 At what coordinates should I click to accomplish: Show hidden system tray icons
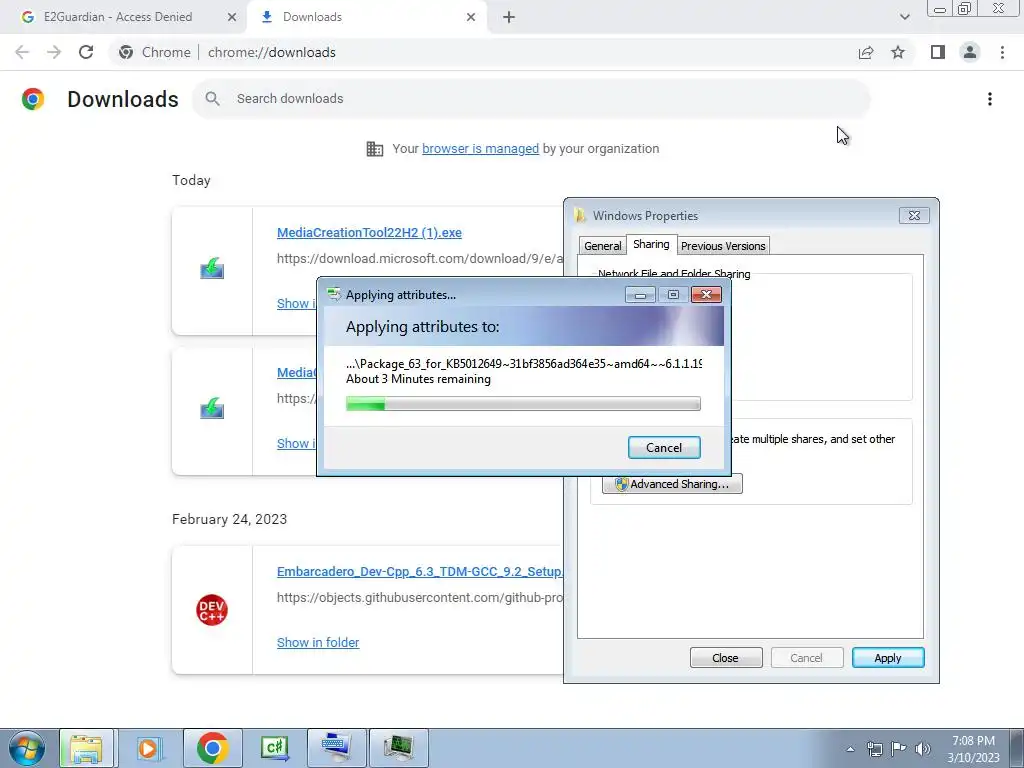coord(850,749)
